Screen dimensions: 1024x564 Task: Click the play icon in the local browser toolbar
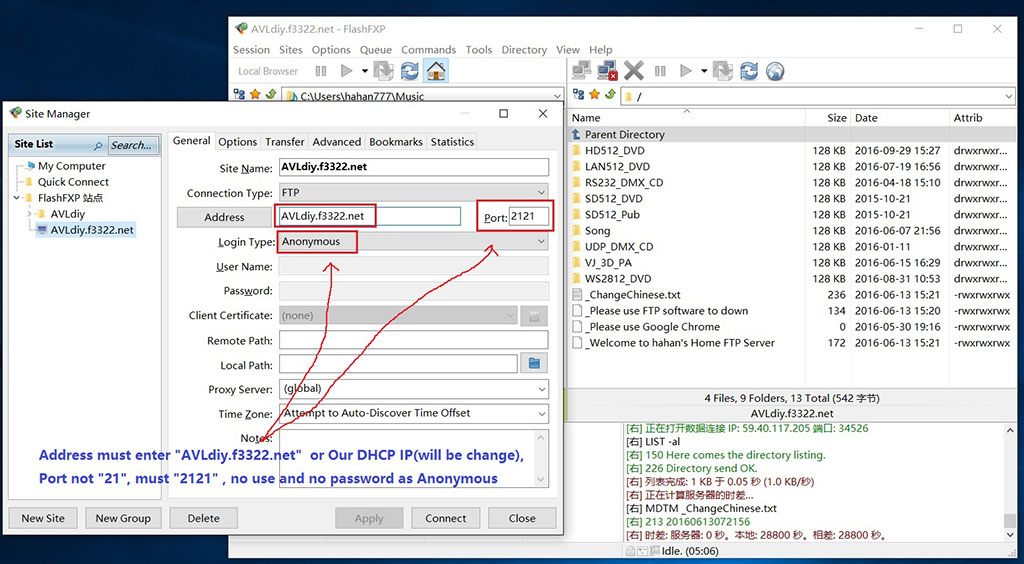click(347, 70)
